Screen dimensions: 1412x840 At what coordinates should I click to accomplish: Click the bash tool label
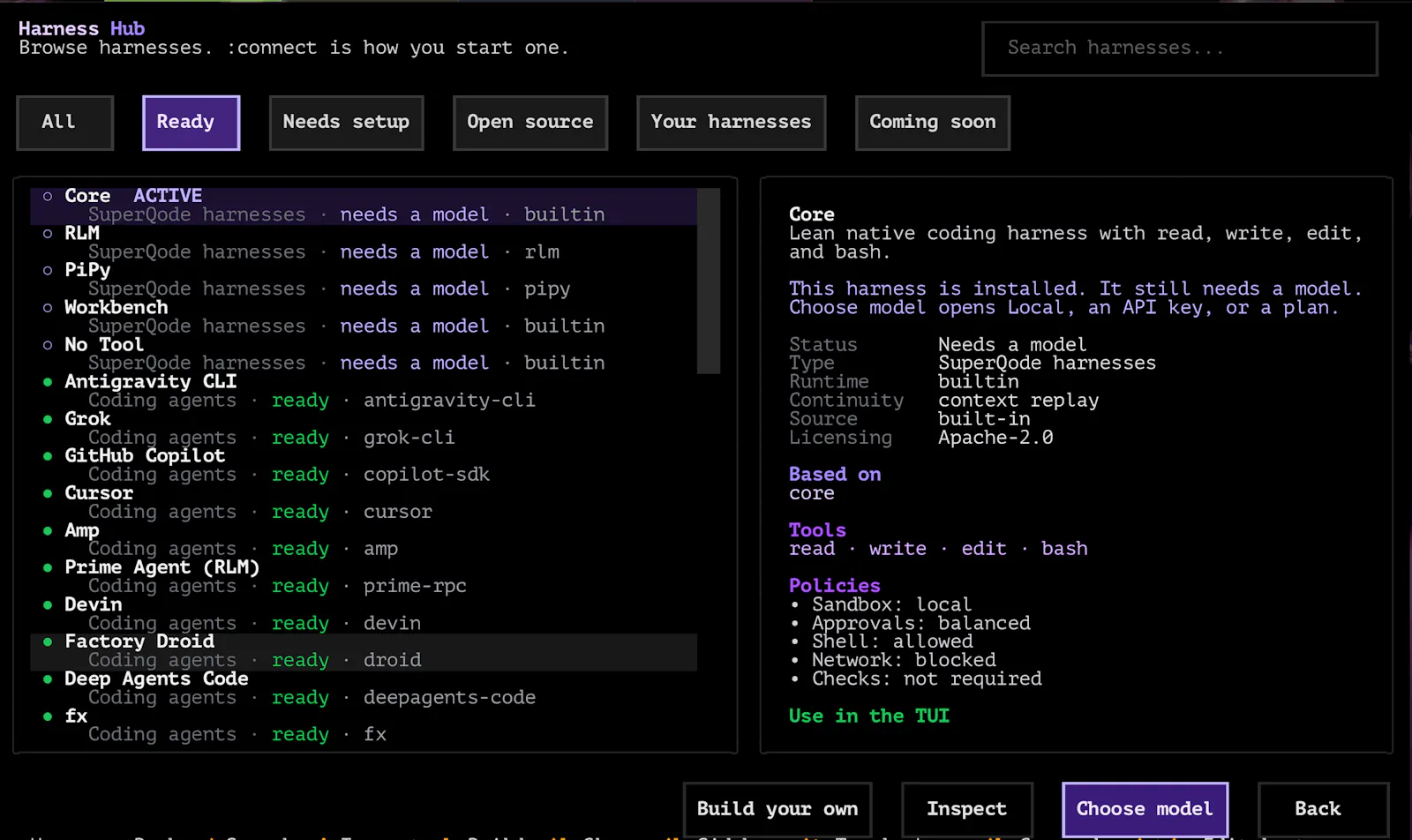(x=1064, y=549)
